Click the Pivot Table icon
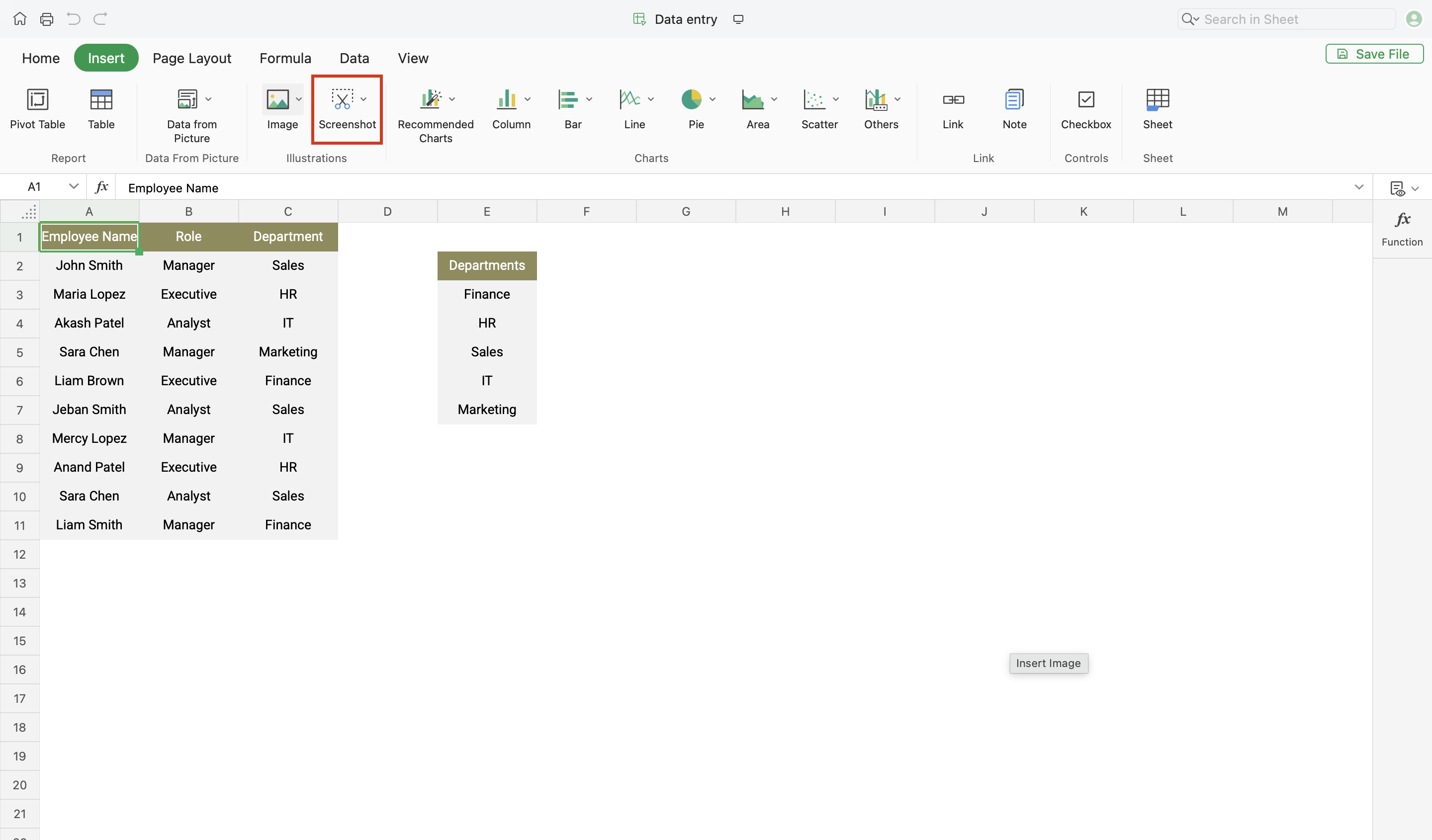Screen dimensions: 1432x840 (37, 100)
